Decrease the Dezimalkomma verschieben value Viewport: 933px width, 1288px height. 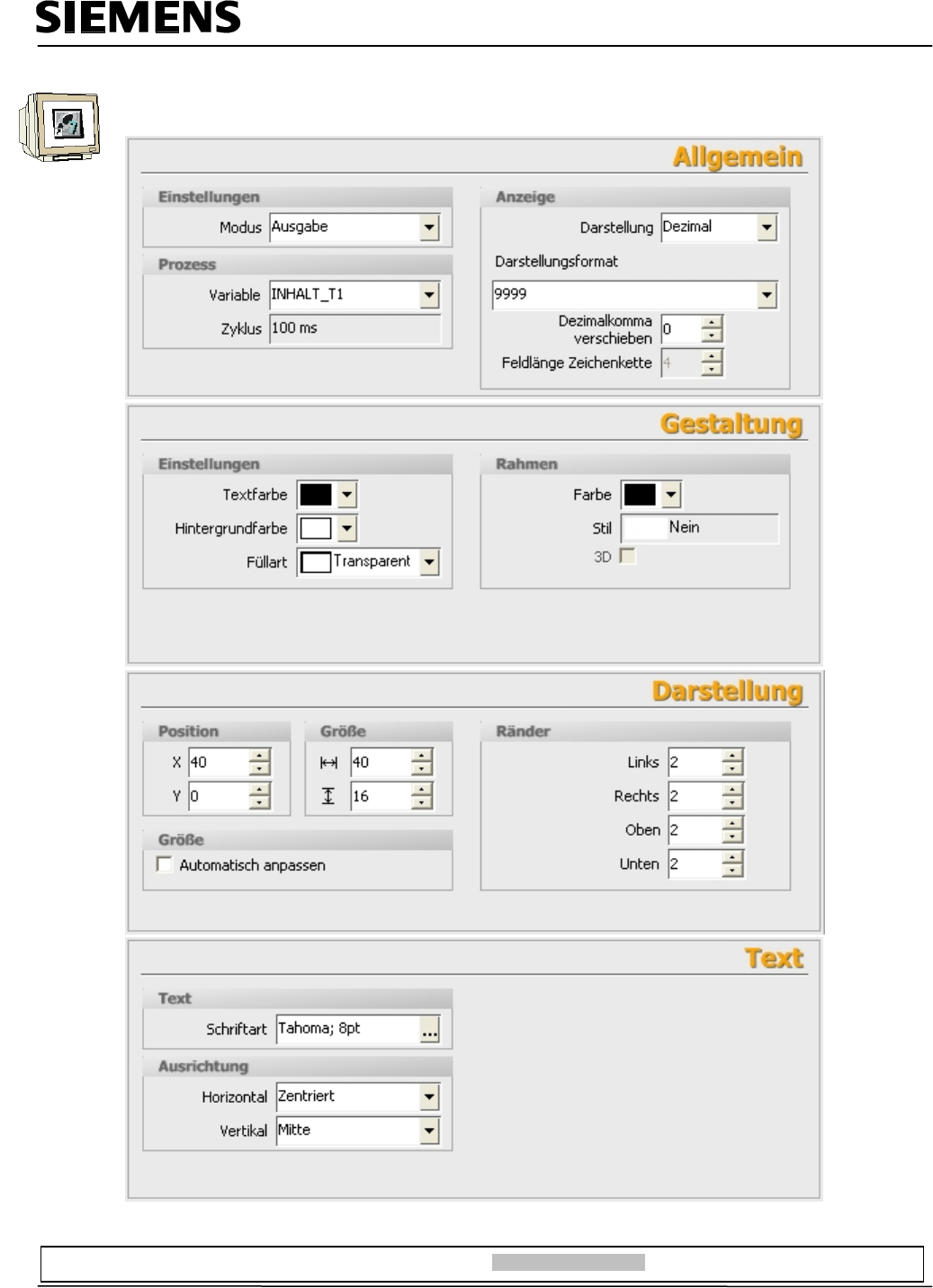coord(712,336)
